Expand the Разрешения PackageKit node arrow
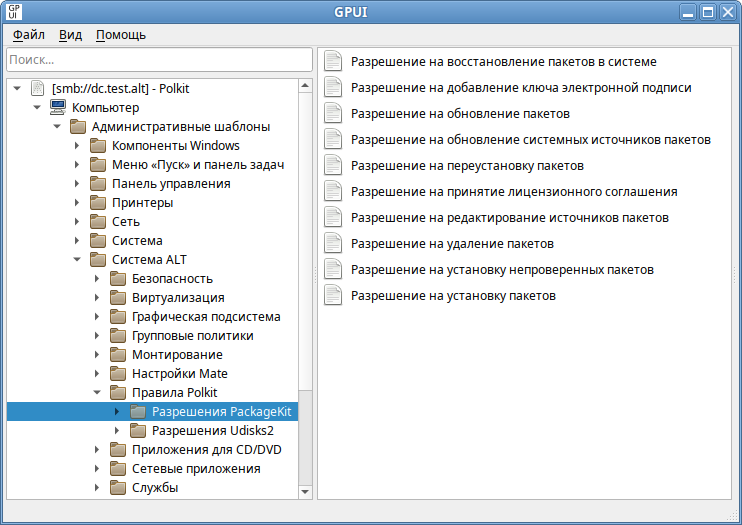The height and width of the screenshot is (525, 742). click(x=117, y=412)
